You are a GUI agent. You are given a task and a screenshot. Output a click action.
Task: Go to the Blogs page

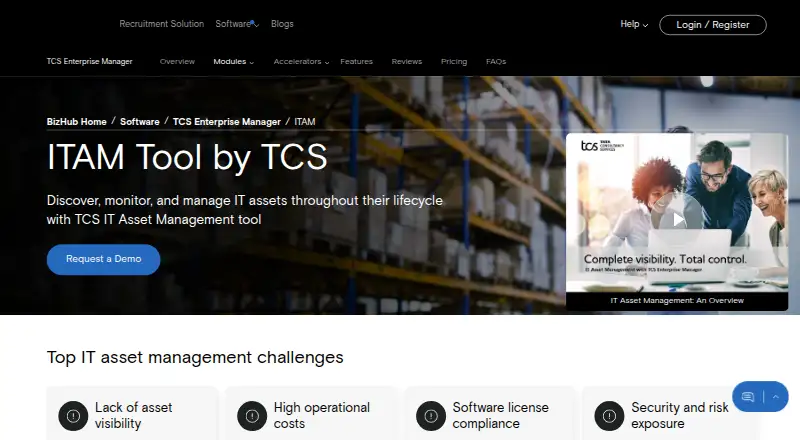(282, 24)
